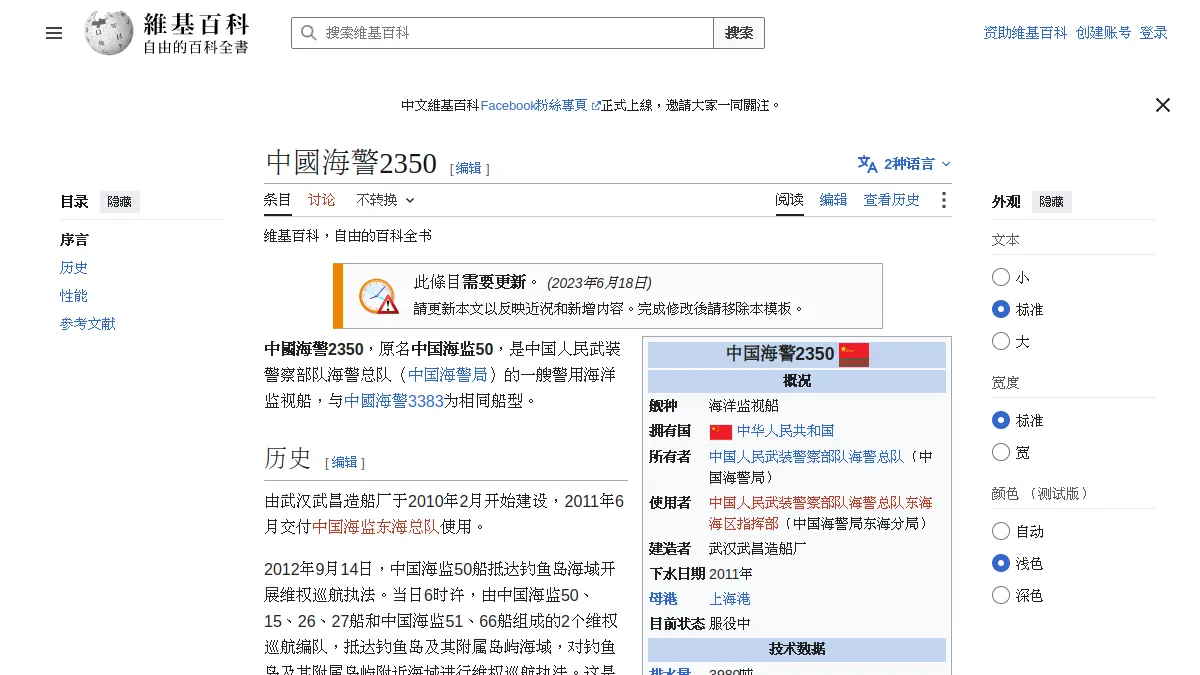Jump to 性能 in contents
The height and width of the screenshot is (675, 1200).
click(74, 296)
